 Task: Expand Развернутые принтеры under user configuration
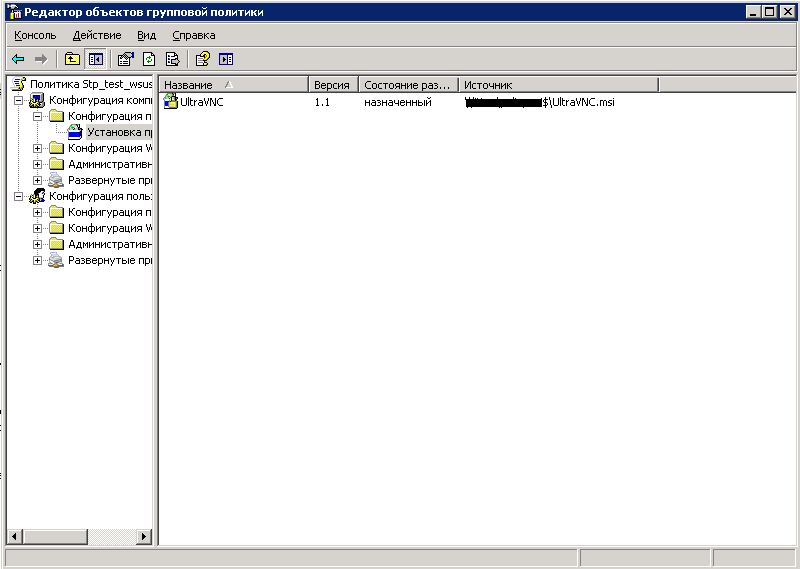tap(37, 260)
